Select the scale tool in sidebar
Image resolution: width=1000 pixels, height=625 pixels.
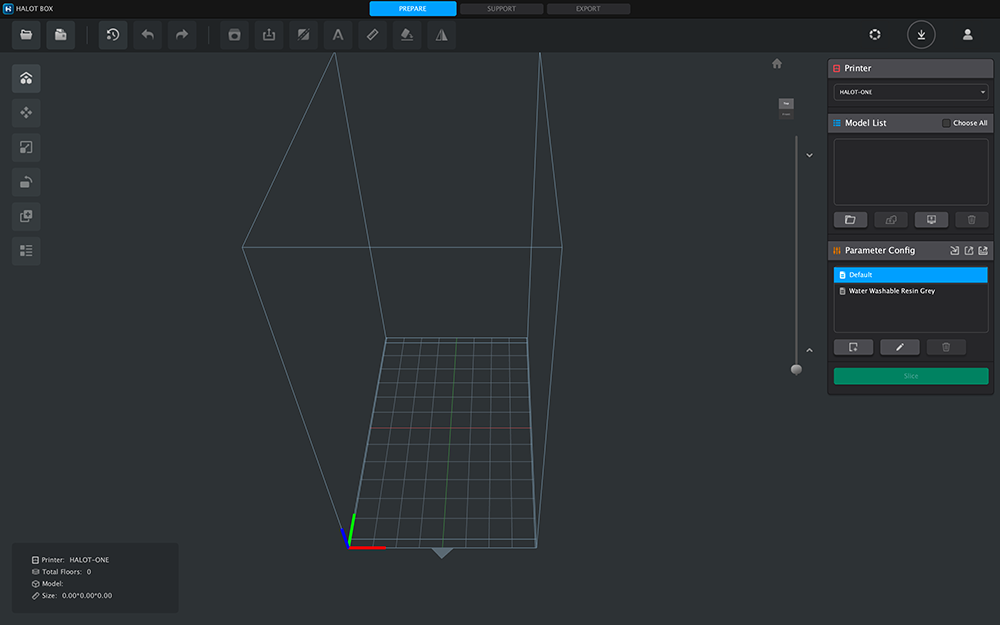pyautogui.click(x=26, y=147)
